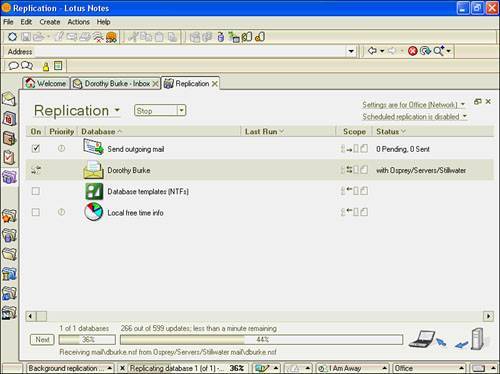This screenshot has height=374, width=500.
Task: Open the plain More Bookmarks folder
Action: pyautogui.click(x=9, y=254)
